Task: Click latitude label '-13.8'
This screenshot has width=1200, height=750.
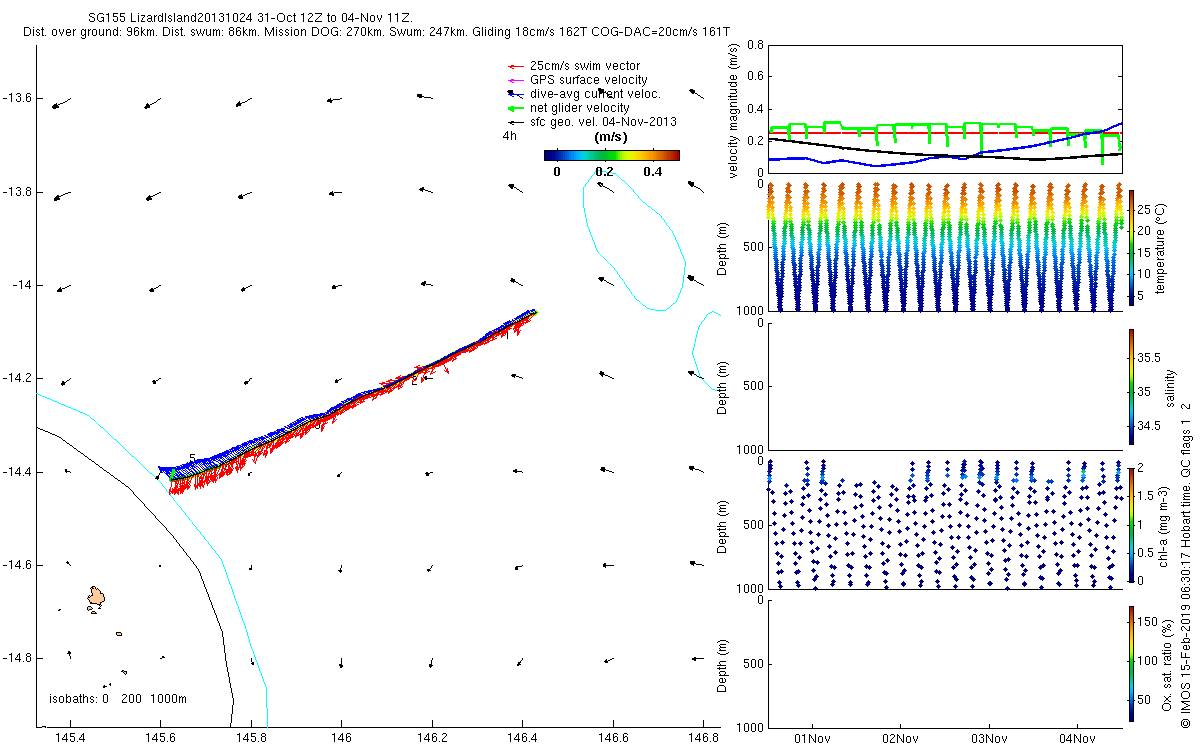Action: 18,192
